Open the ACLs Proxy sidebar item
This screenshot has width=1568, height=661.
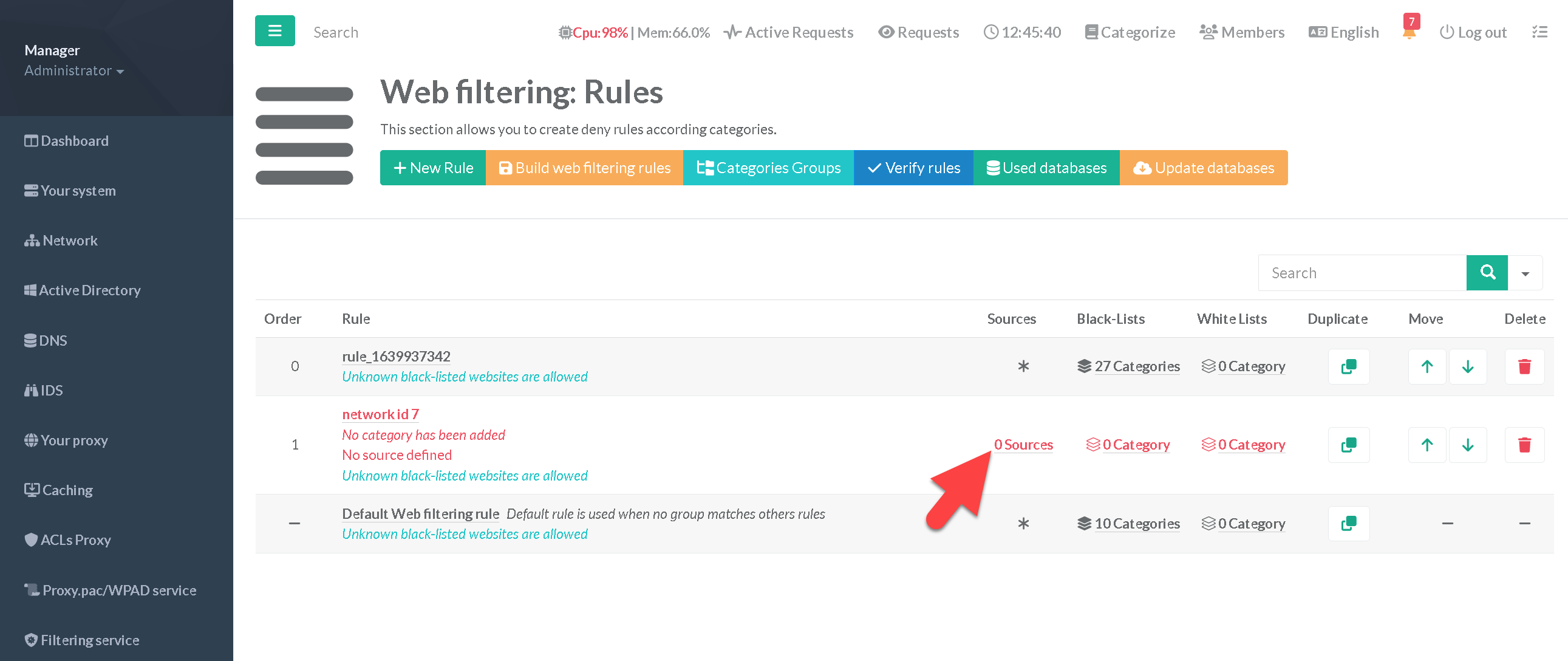point(67,539)
